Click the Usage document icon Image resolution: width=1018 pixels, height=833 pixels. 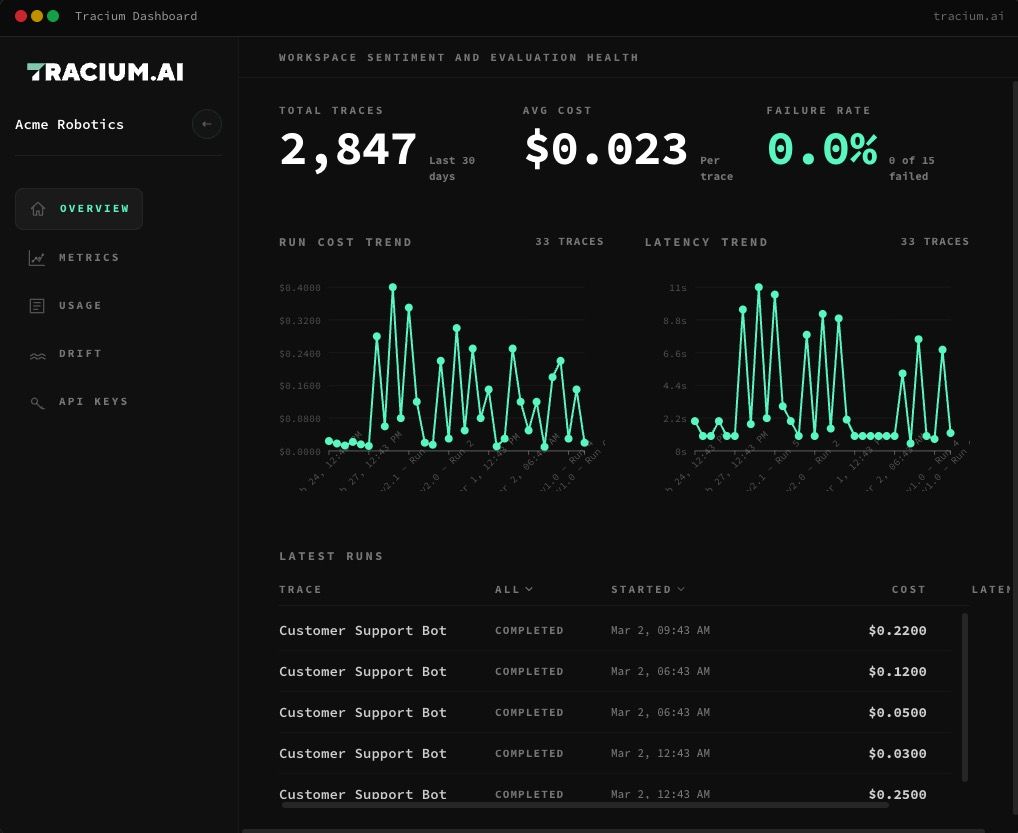click(x=37, y=306)
